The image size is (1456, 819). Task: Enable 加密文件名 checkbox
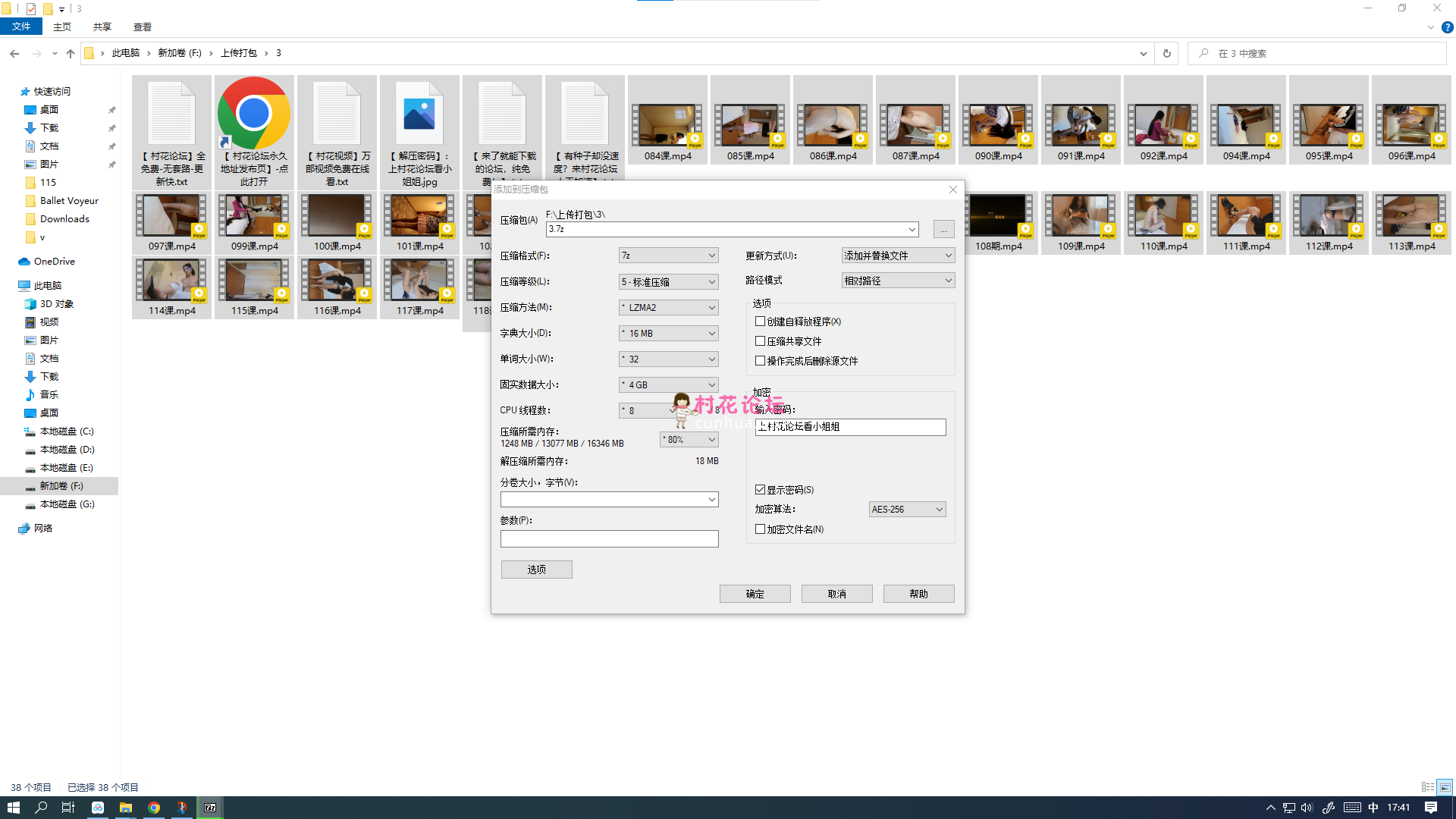(760, 529)
